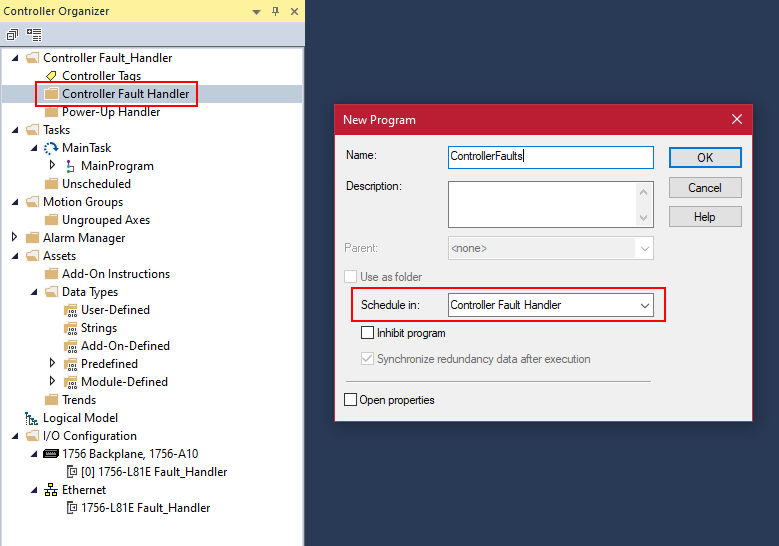Viewport: 779px width, 546px height.
Task: Collapse the MainTask node
Action: tap(34, 148)
